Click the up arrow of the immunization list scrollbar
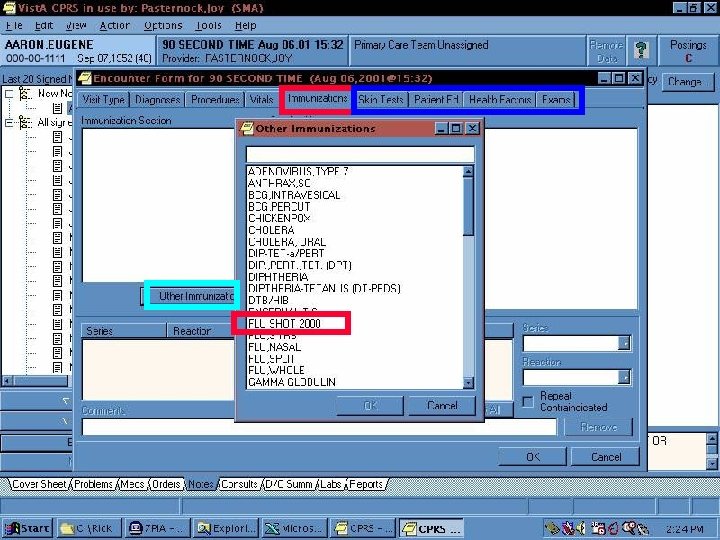Screen dimensions: 720x540 point(468,172)
